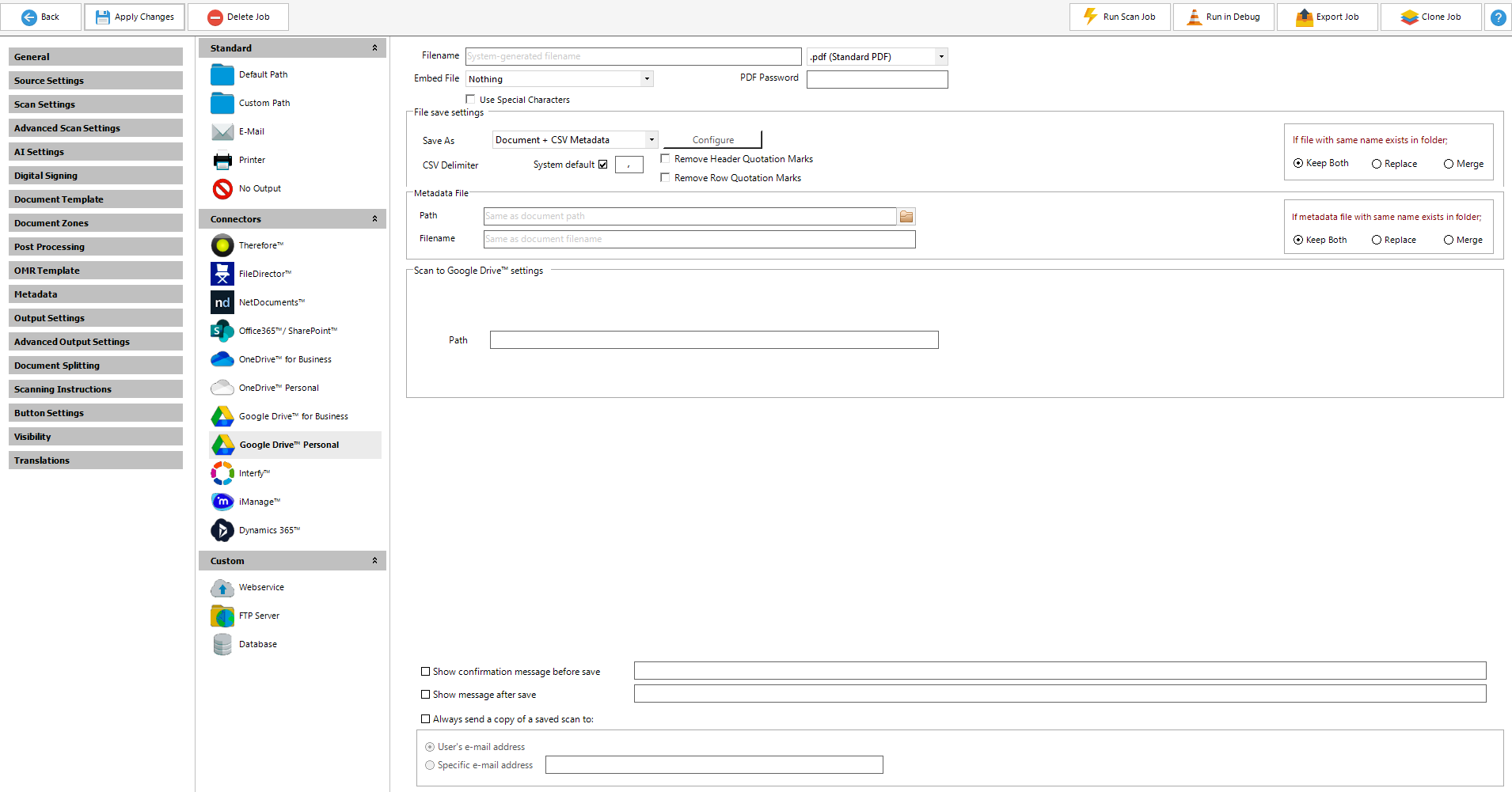Open the Embed File dropdown
The height and width of the screenshot is (792, 1512).
[647, 79]
